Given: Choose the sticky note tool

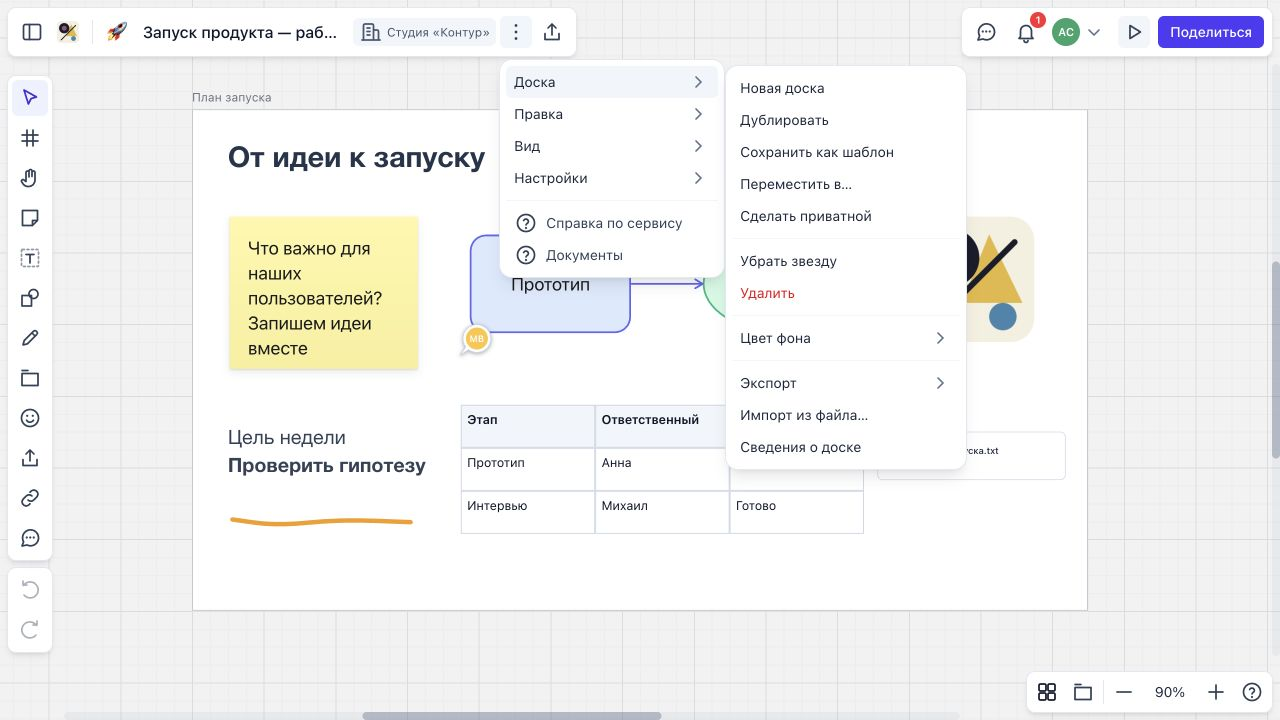Looking at the screenshot, I should coord(30,218).
